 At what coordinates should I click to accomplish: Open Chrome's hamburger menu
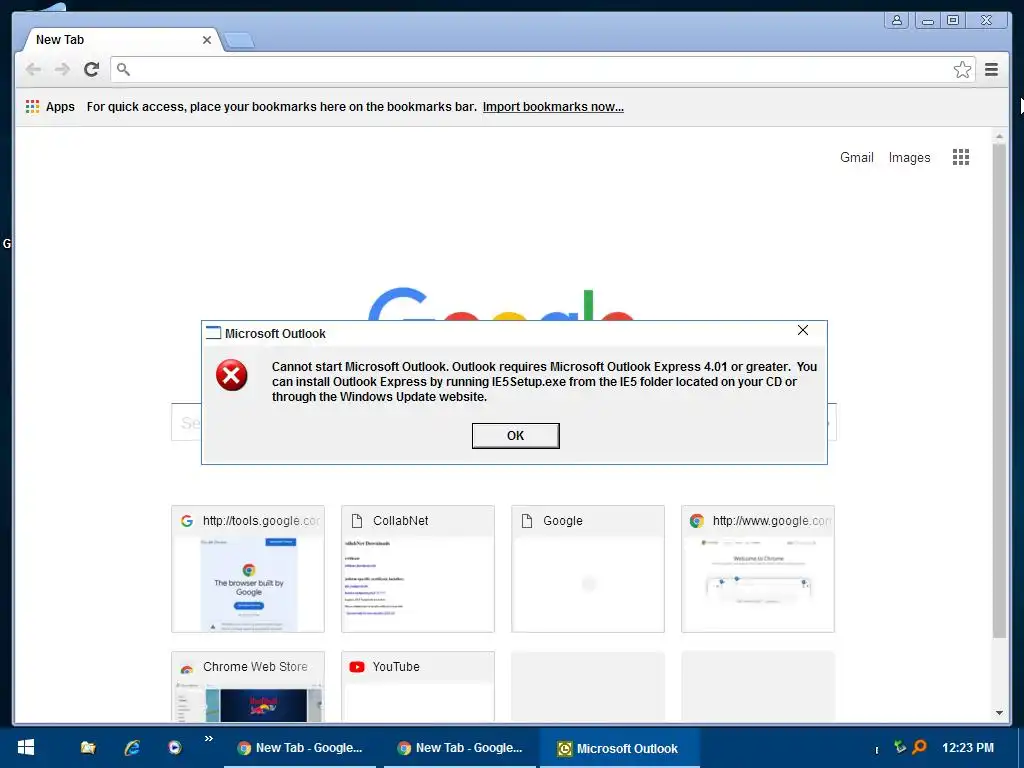click(991, 69)
